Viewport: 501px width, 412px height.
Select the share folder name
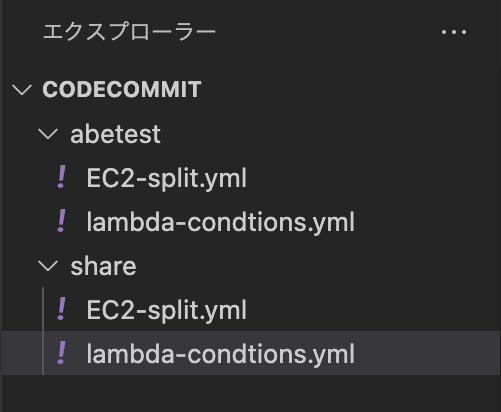point(103,266)
